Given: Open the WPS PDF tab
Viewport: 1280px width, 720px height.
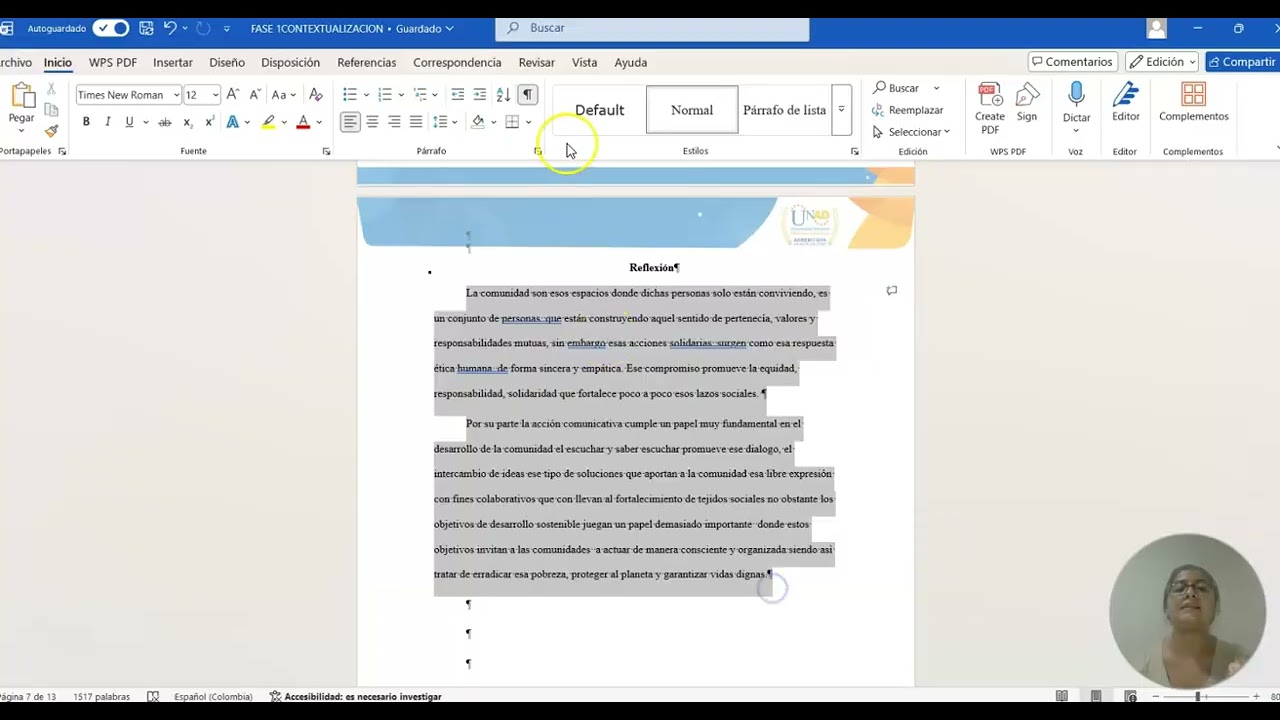Looking at the screenshot, I should coord(113,62).
